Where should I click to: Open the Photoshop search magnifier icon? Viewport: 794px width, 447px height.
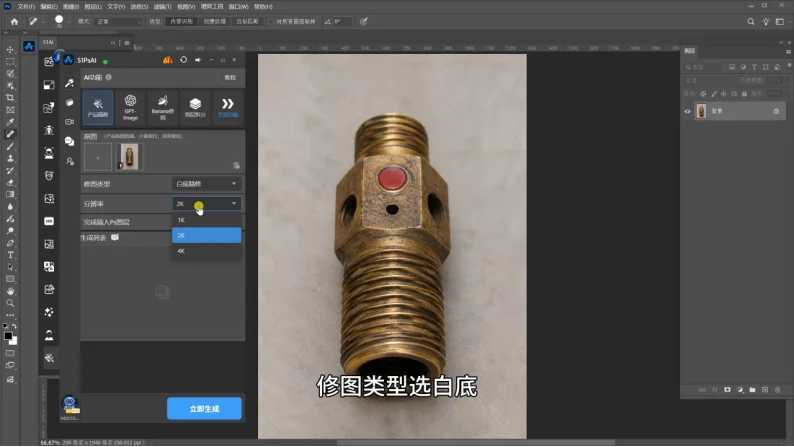(751, 22)
